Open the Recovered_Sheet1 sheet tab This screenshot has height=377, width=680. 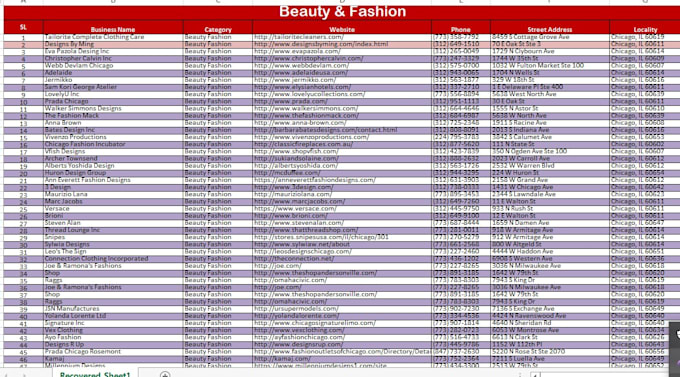[95, 374]
